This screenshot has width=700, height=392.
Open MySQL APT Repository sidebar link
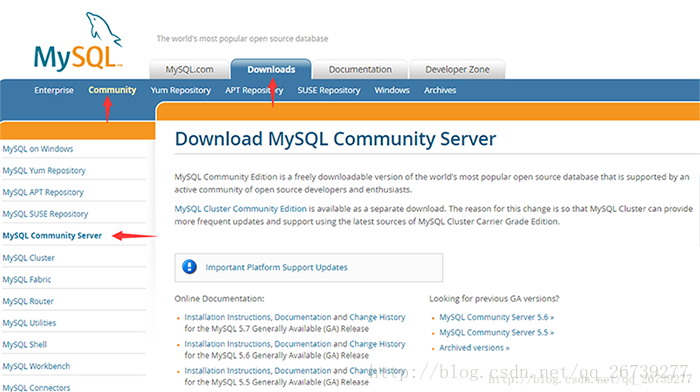pyautogui.click(x=43, y=192)
